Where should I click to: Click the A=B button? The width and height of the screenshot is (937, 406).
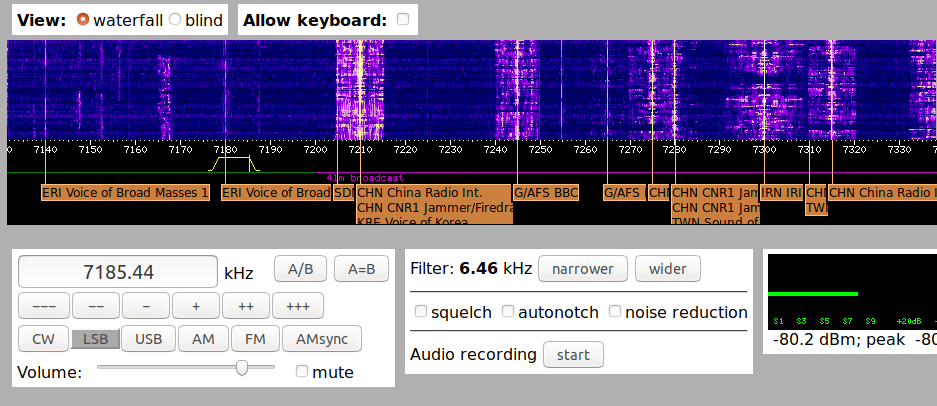361,268
